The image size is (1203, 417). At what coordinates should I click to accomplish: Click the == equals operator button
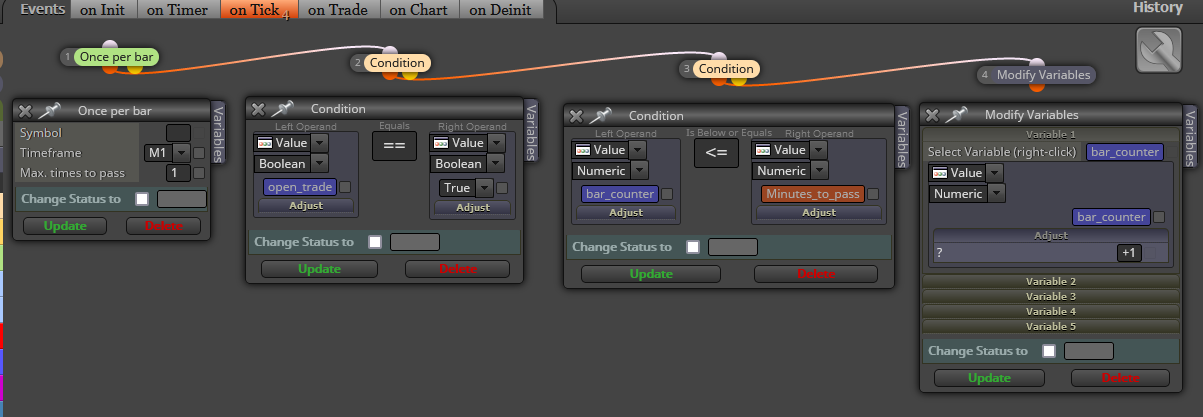[393, 146]
